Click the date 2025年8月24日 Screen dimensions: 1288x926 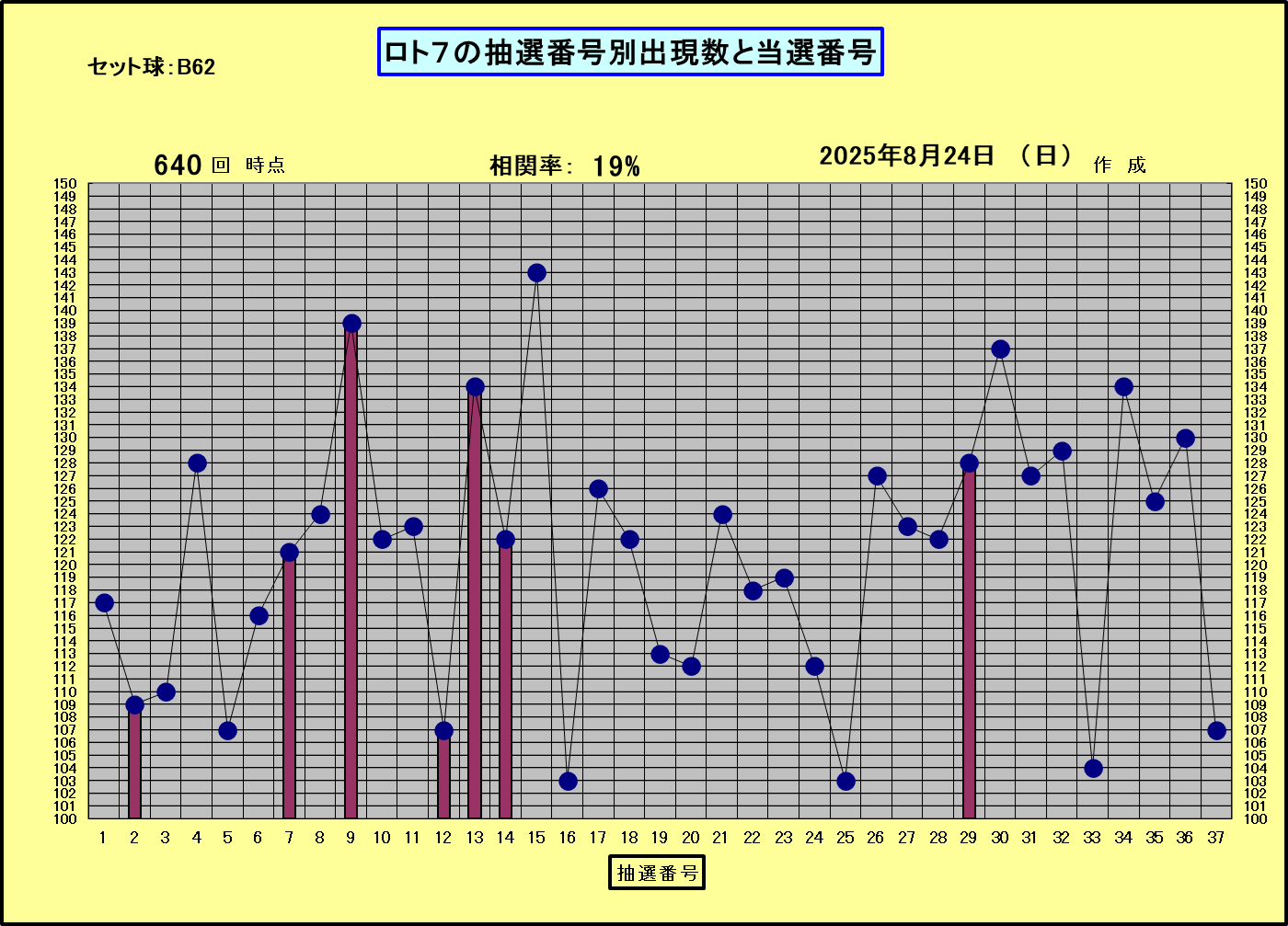click(907, 156)
